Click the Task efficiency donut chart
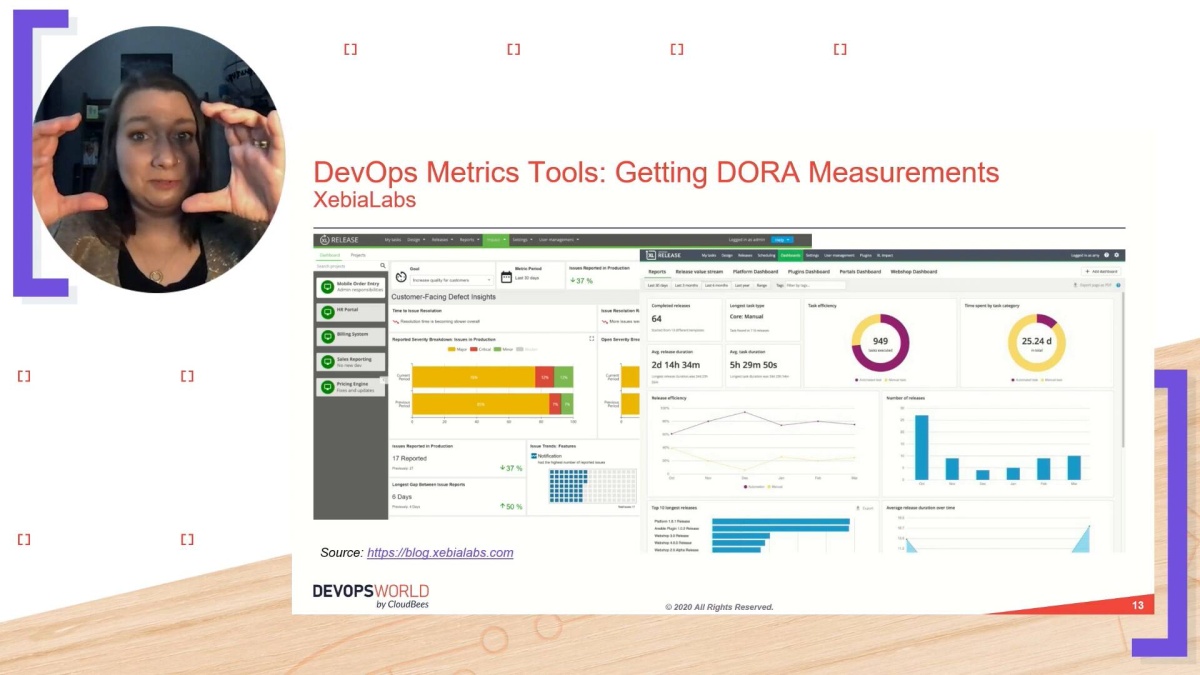Screen dimensions: 1200x675 (880, 343)
